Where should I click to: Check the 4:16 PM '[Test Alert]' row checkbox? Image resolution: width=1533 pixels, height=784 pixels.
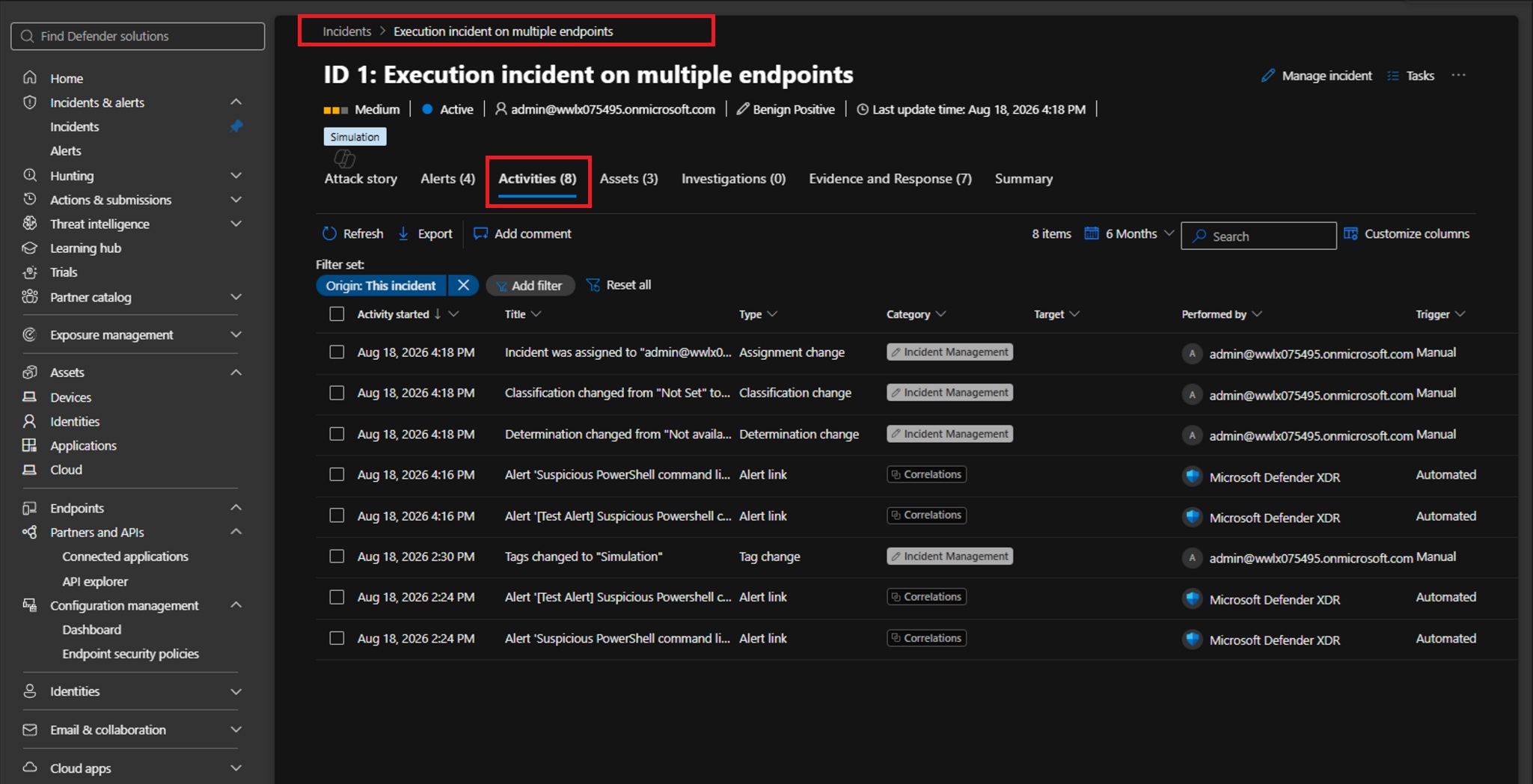pyautogui.click(x=337, y=515)
